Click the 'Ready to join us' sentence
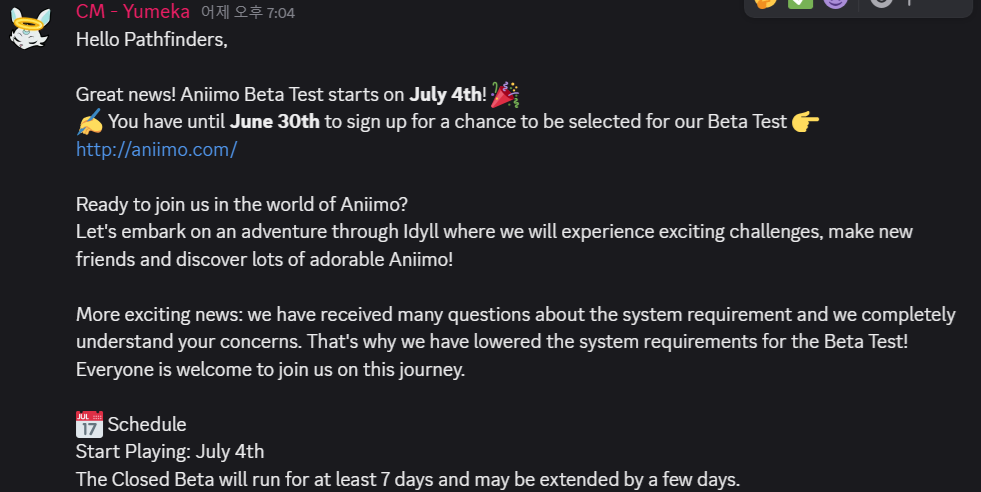 click(241, 204)
